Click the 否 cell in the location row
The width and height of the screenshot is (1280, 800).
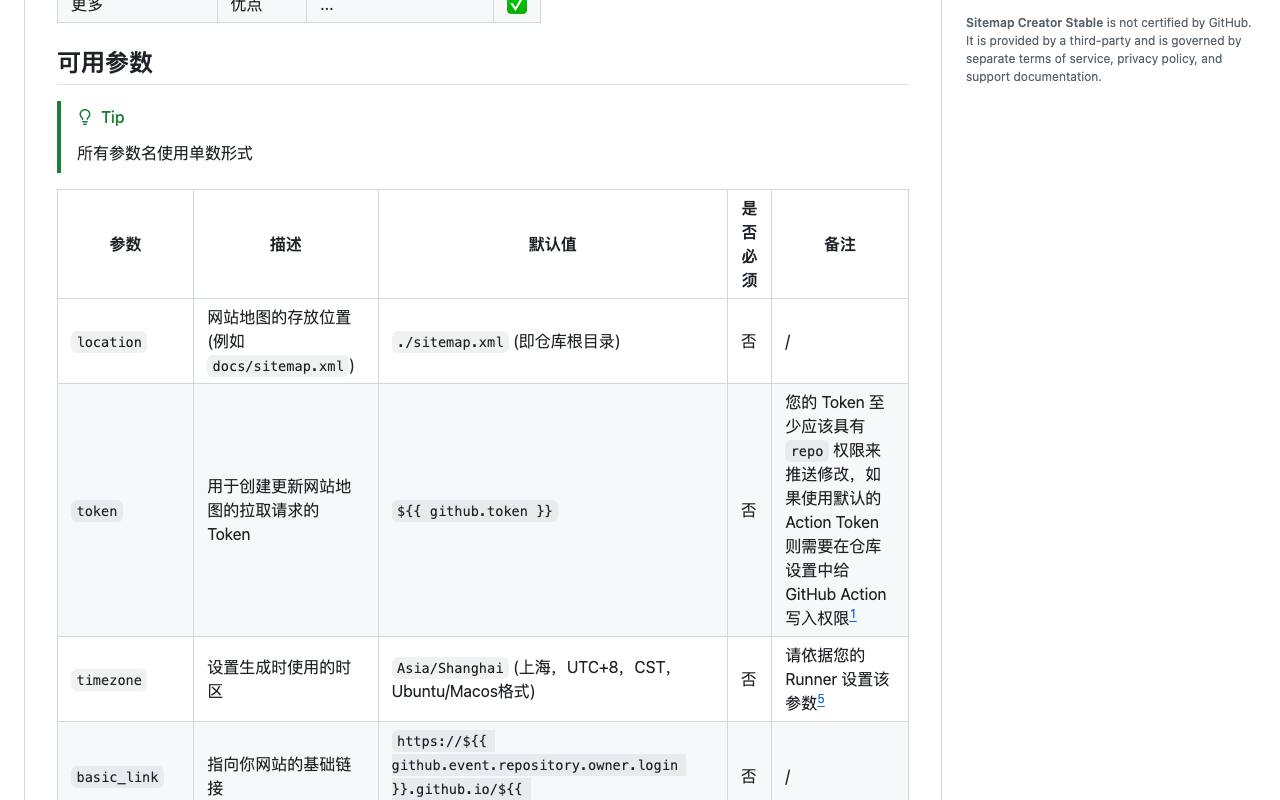point(749,341)
